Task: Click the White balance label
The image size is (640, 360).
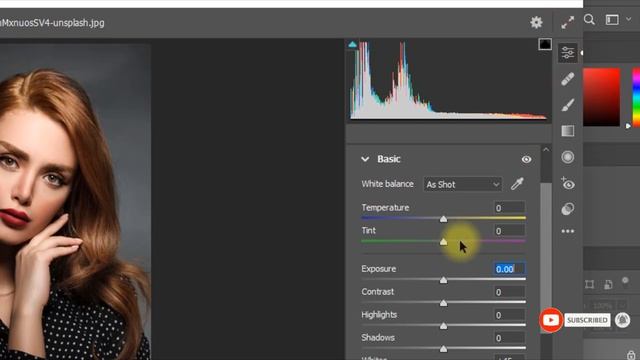Action: [x=387, y=184]
